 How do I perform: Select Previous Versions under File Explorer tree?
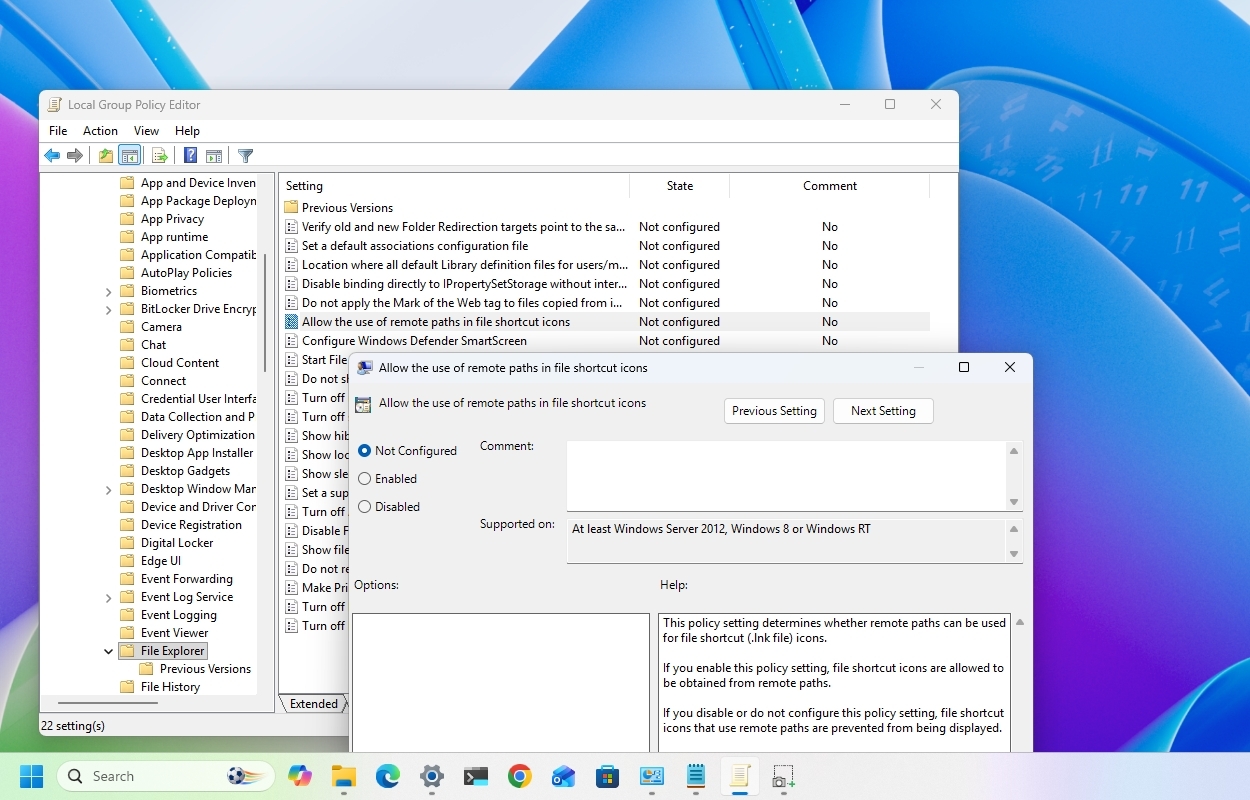coord(205,669)
